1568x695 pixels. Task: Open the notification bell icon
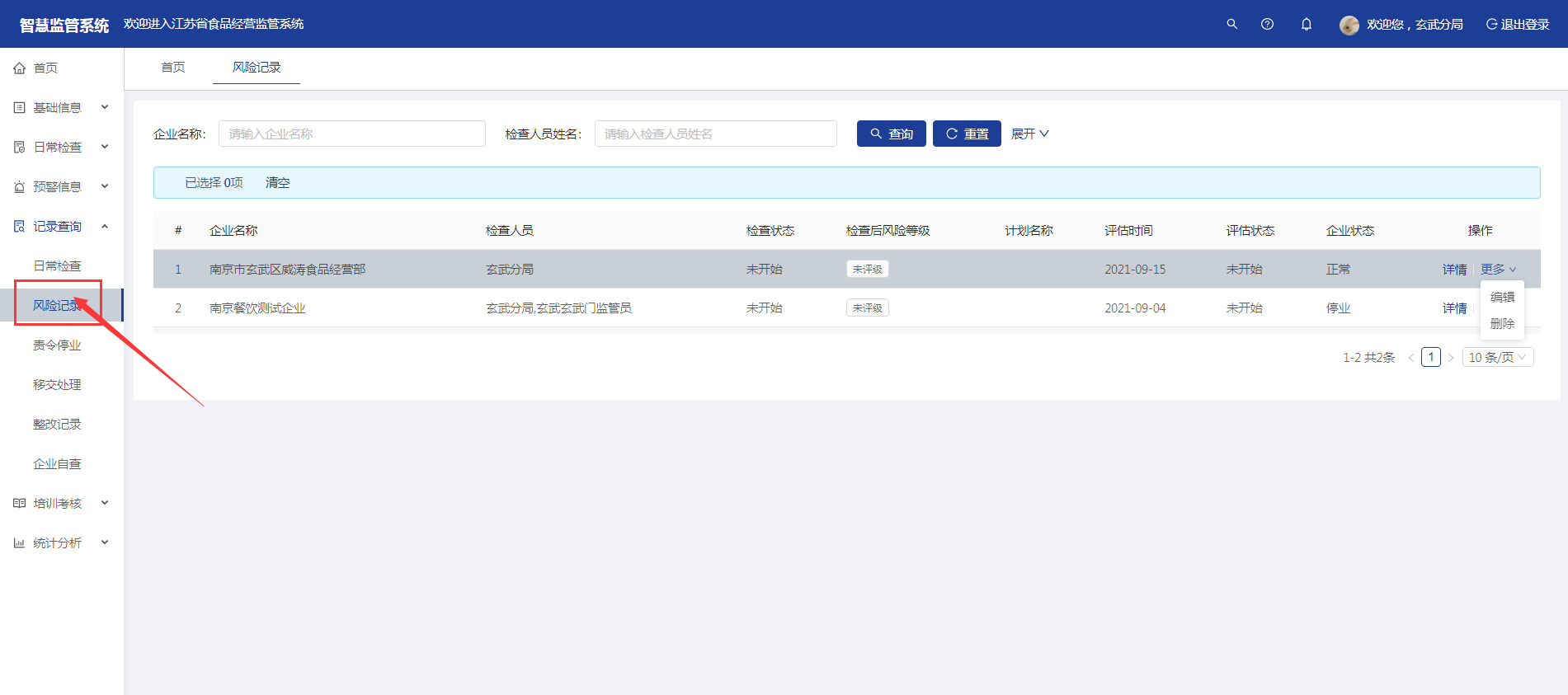(x=1307, y=24)
